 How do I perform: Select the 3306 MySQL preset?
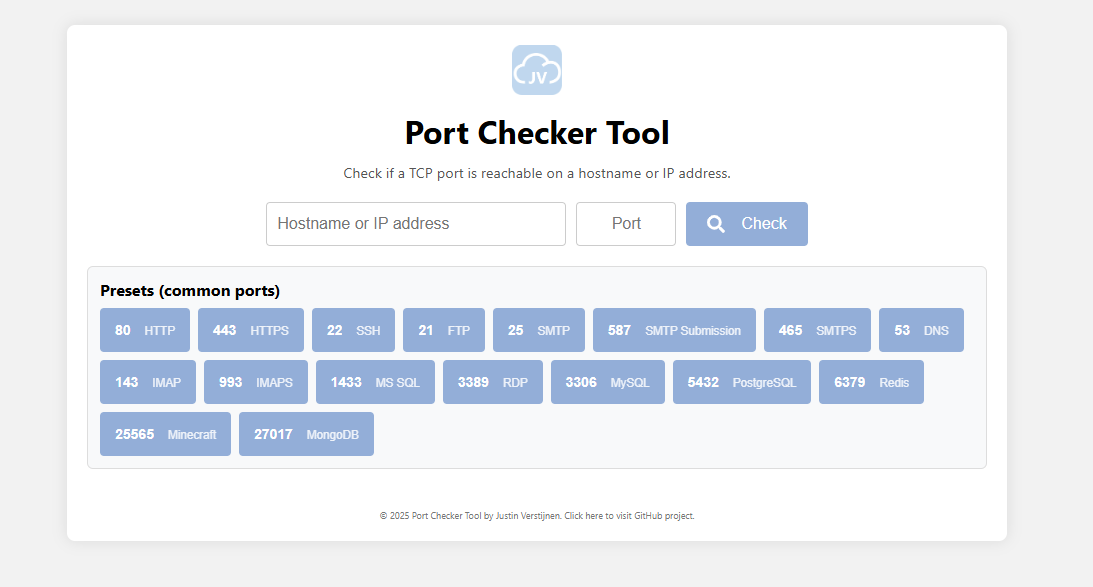(608, 382)
